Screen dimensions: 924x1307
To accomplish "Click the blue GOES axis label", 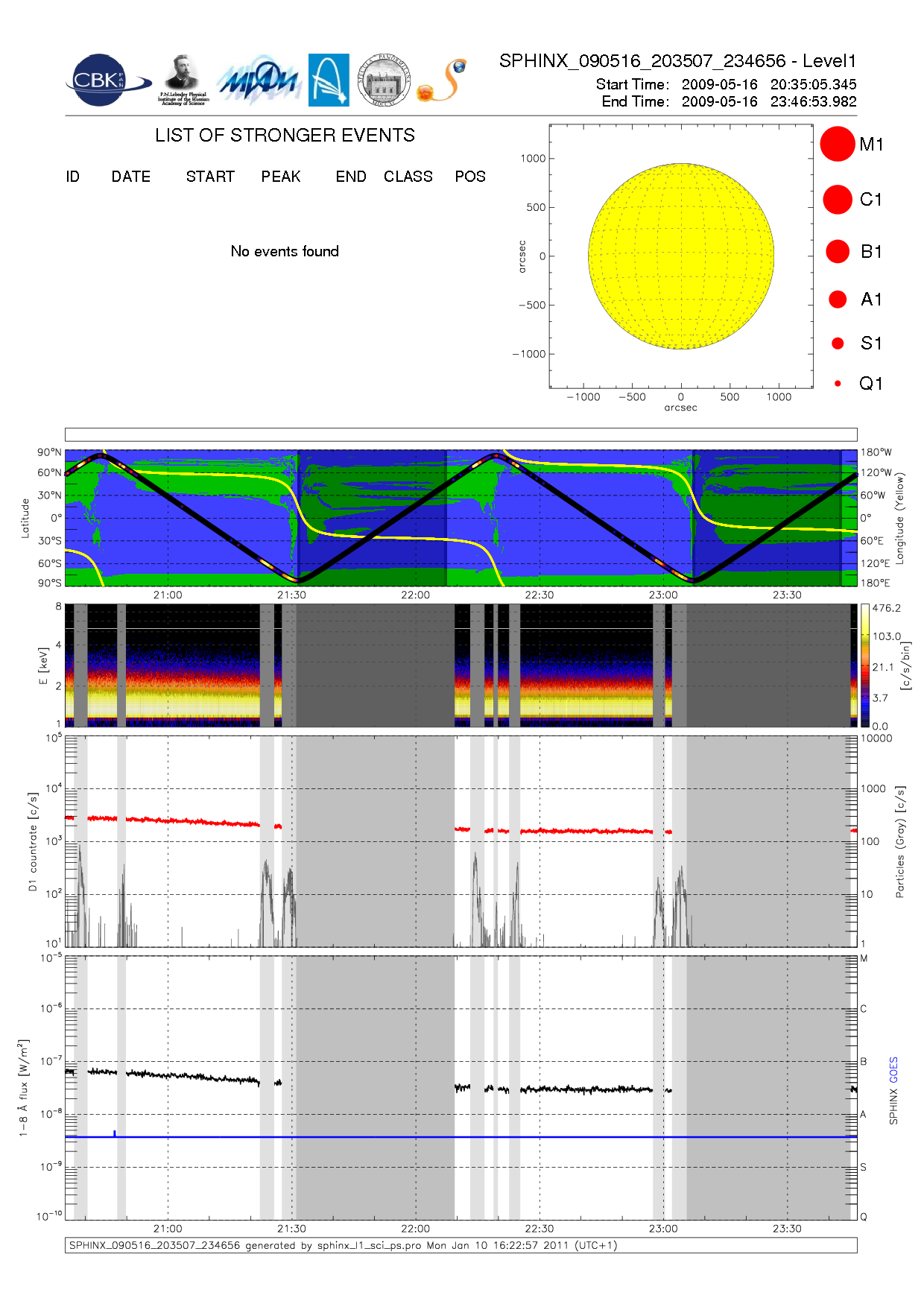I will [x=893, y=1069].
